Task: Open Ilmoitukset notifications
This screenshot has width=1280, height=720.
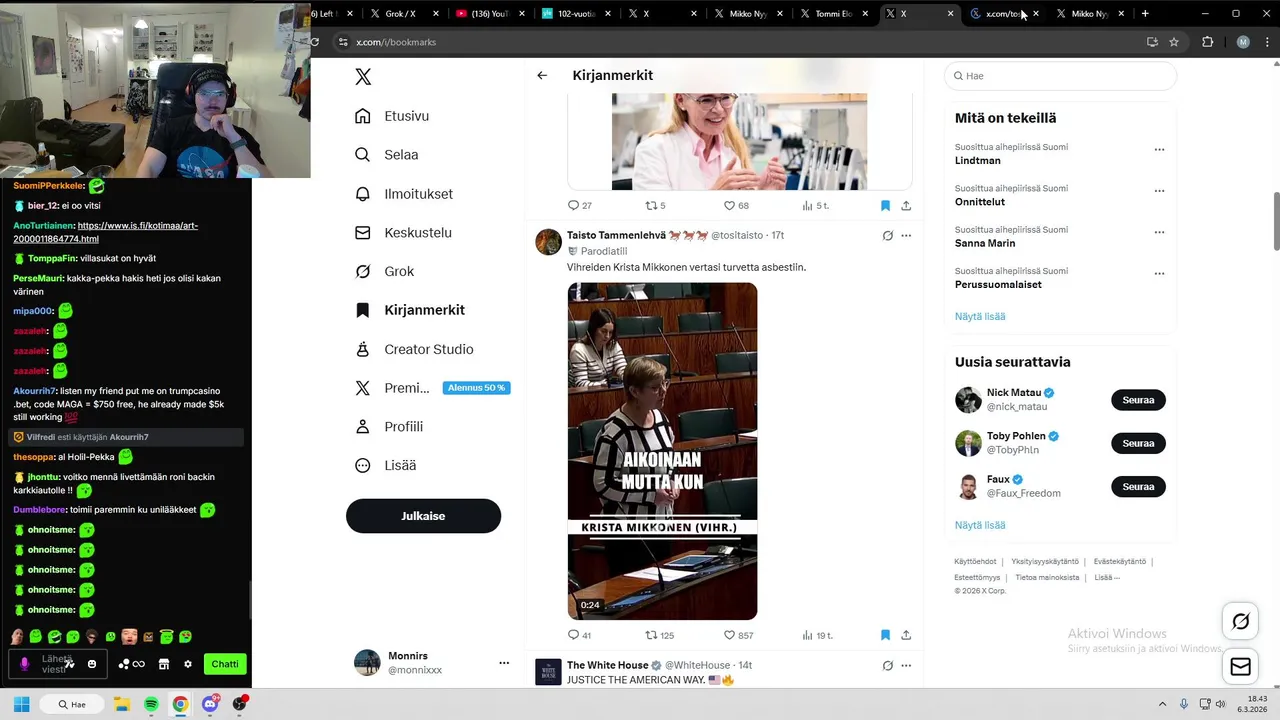Action: click(404, 194)
